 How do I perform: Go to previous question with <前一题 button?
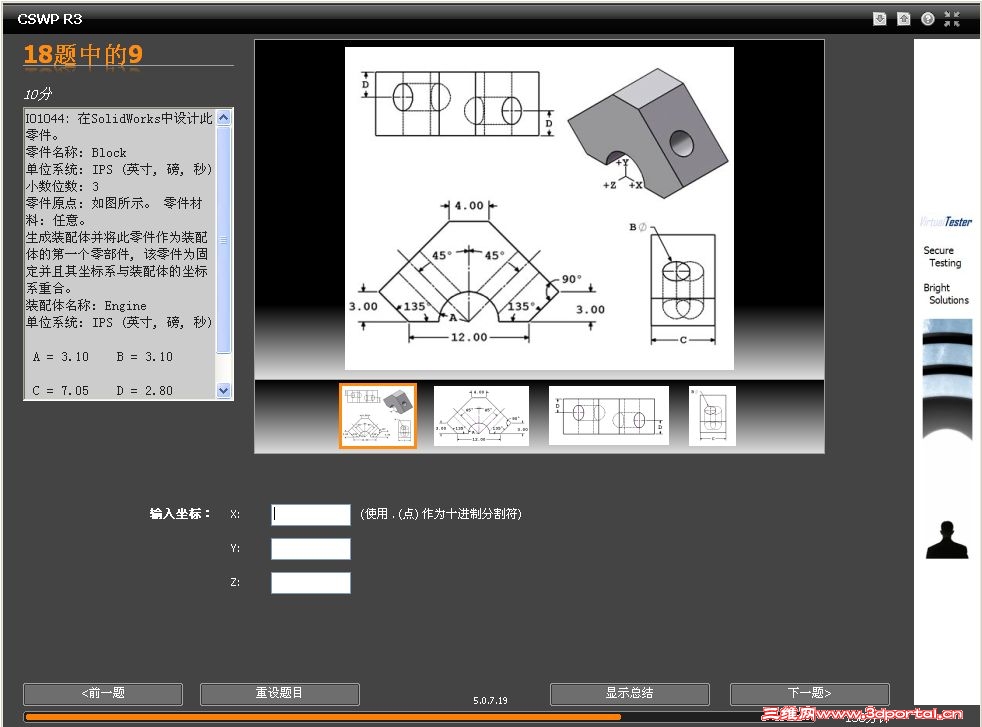pyautogui.click(x=103, y=694)
